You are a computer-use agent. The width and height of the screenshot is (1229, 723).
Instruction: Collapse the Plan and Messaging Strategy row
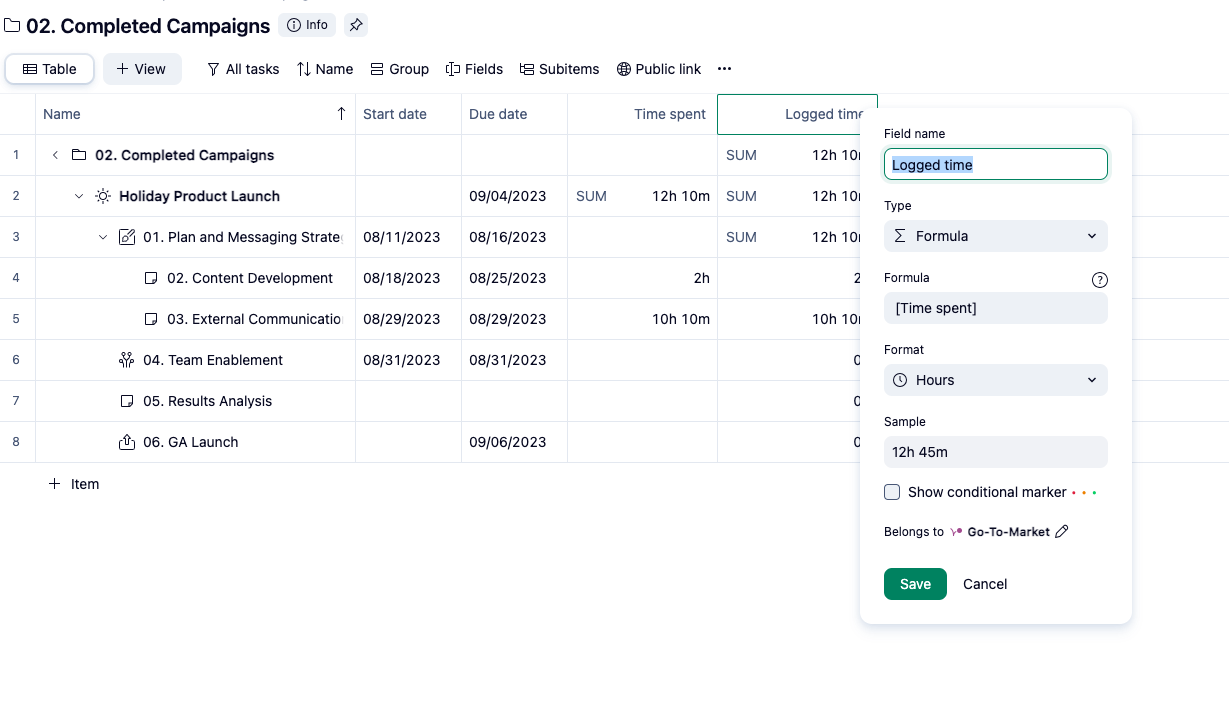point(103,237)
